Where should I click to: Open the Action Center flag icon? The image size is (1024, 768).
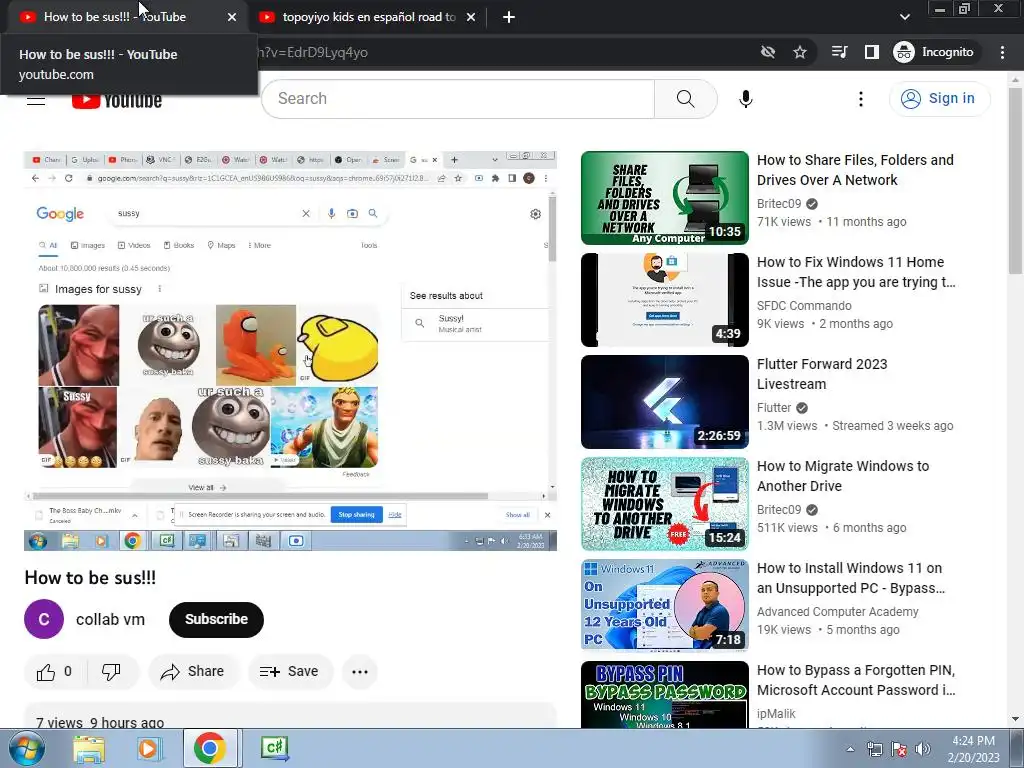pos(899,749)
